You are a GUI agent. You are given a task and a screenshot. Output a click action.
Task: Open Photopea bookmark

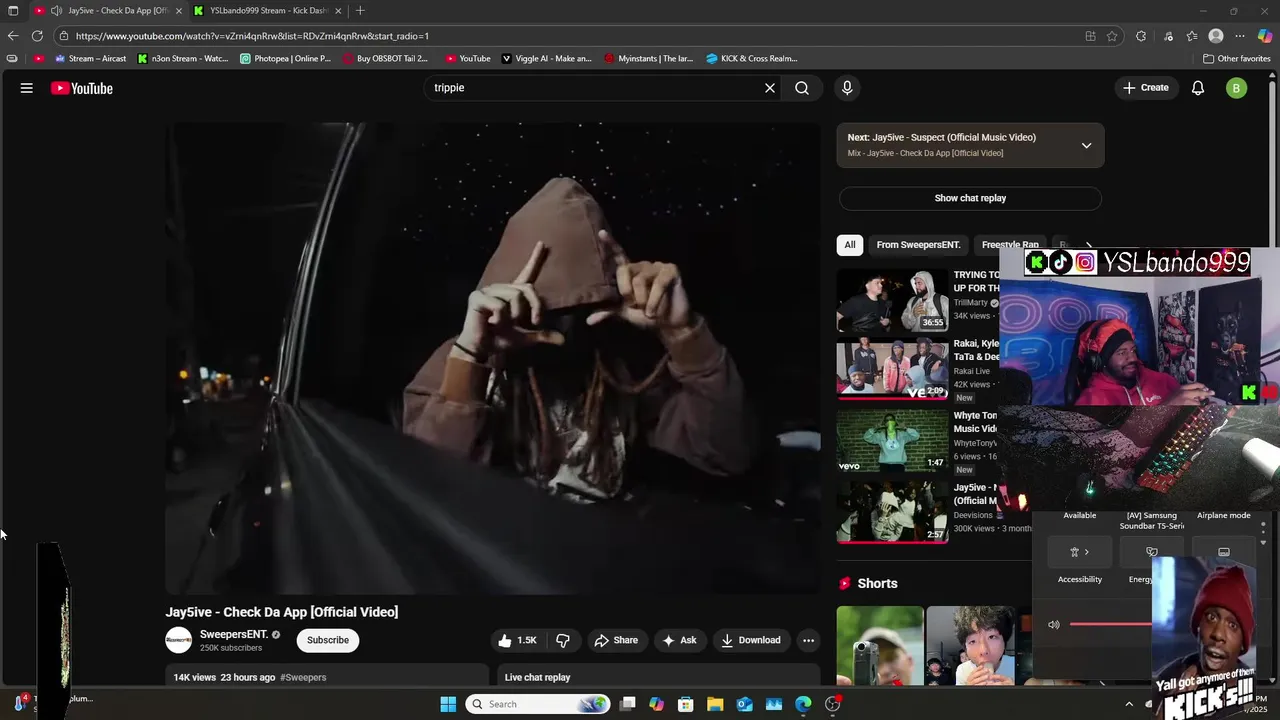coord(286,59)
